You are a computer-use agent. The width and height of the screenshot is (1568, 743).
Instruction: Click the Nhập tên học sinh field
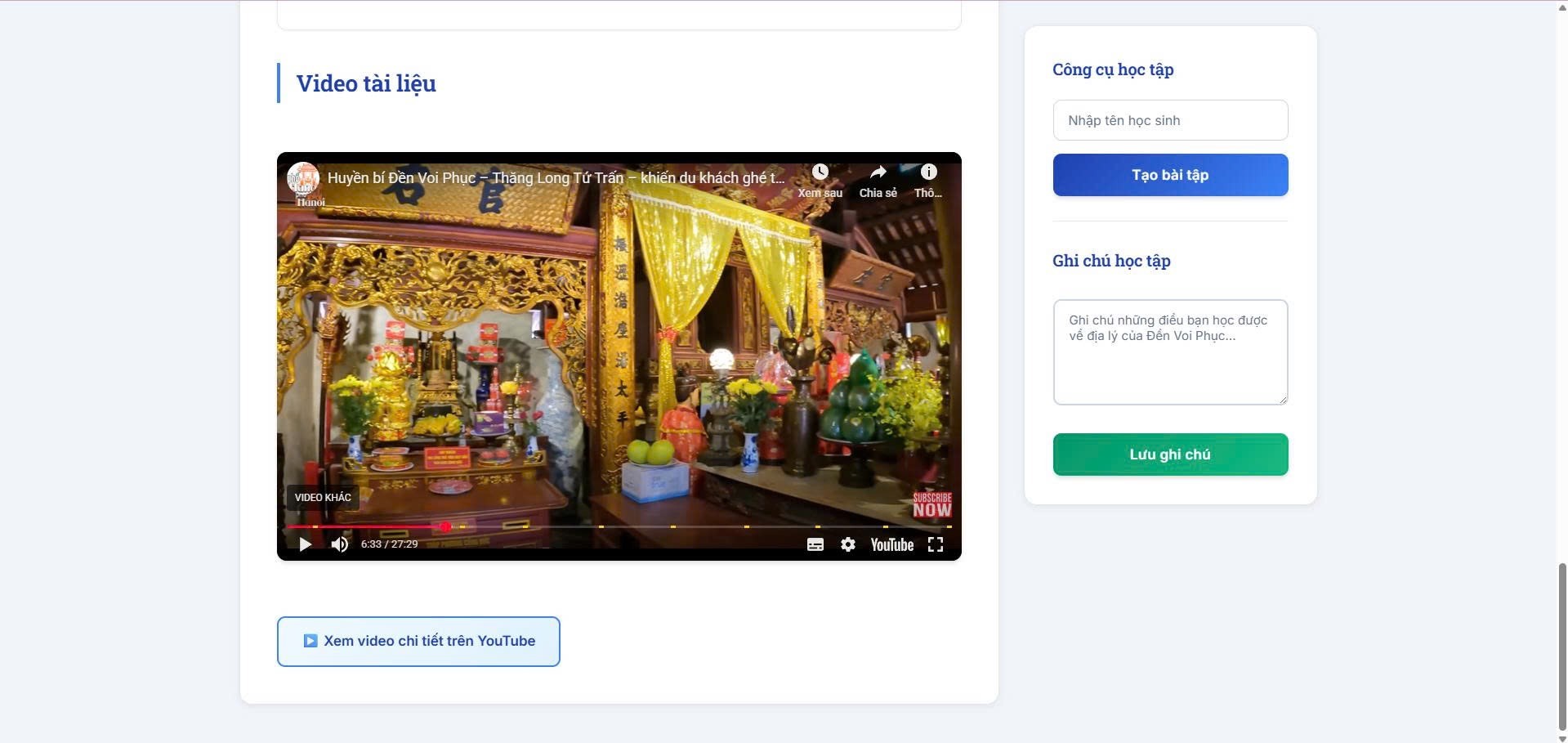pyautogui.click(x=1170, y=120)
